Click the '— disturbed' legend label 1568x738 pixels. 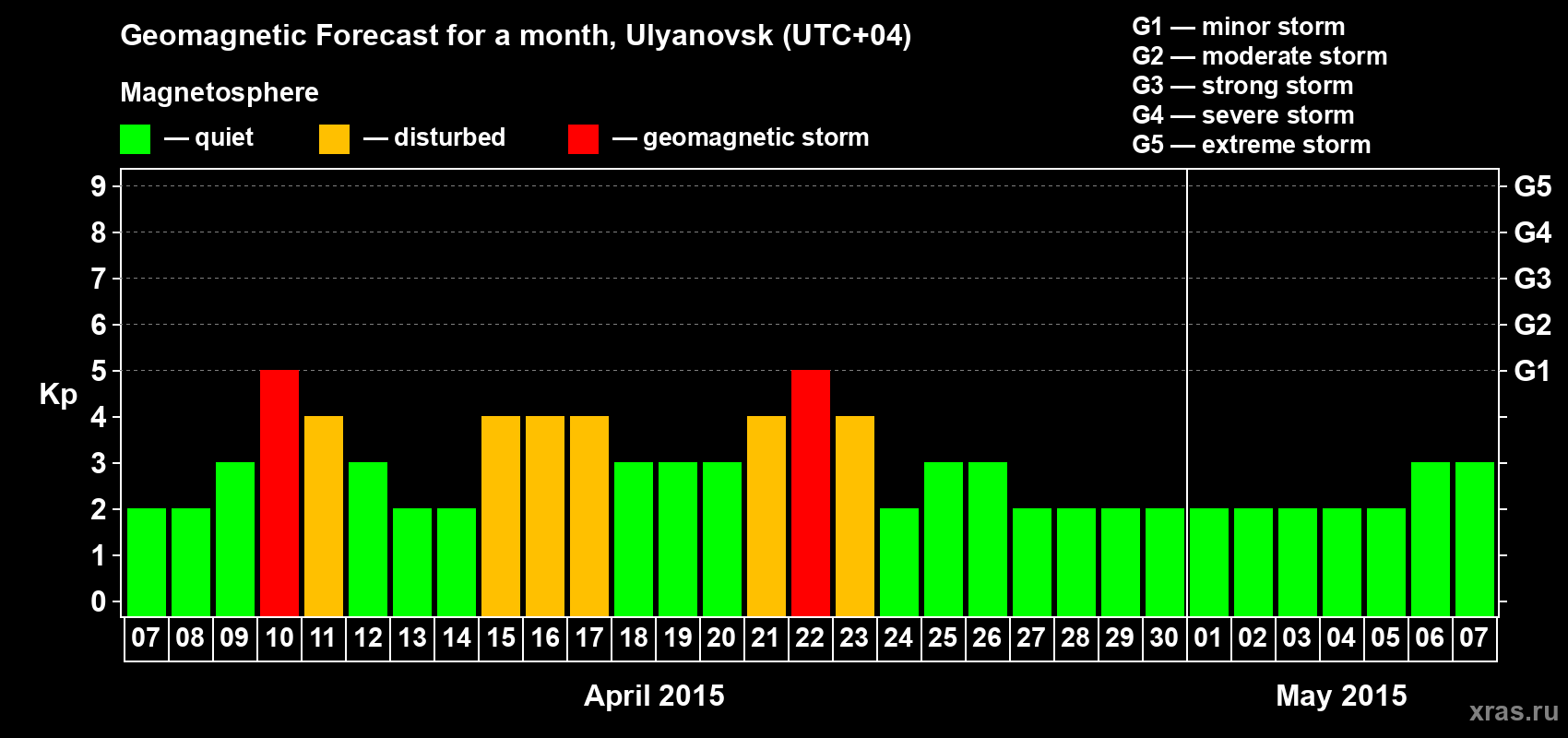click(434, 137)
